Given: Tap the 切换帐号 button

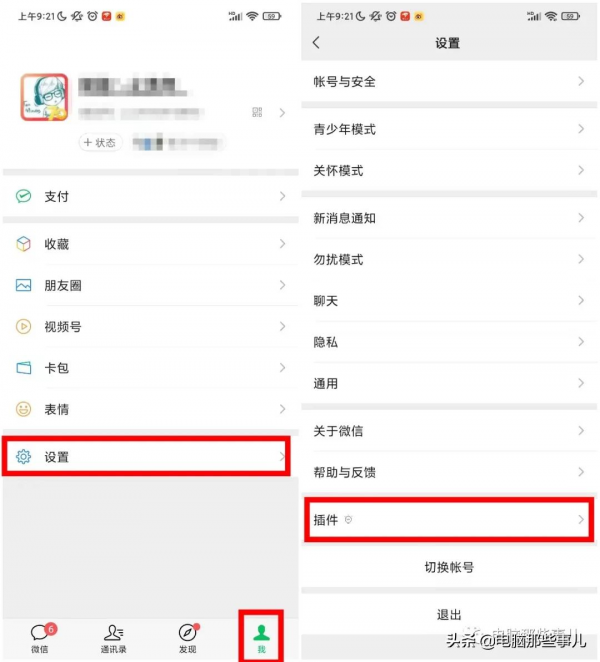Looking at the screenshot, I should 449,567.
